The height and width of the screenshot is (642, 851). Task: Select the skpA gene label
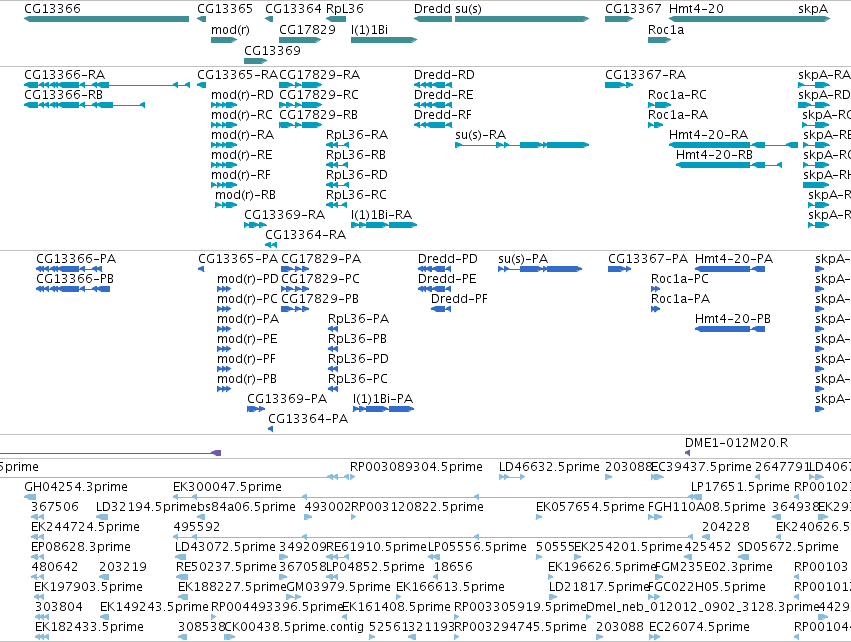[813, 9]
